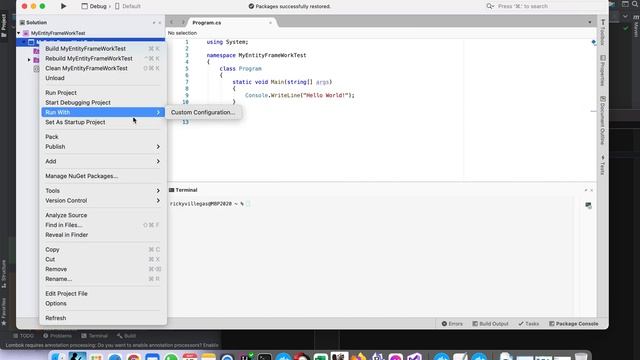The width and height of the screenshot is (640, 360).
Task: Open Favorites tool window in background IDE
Action: [4, 311]
